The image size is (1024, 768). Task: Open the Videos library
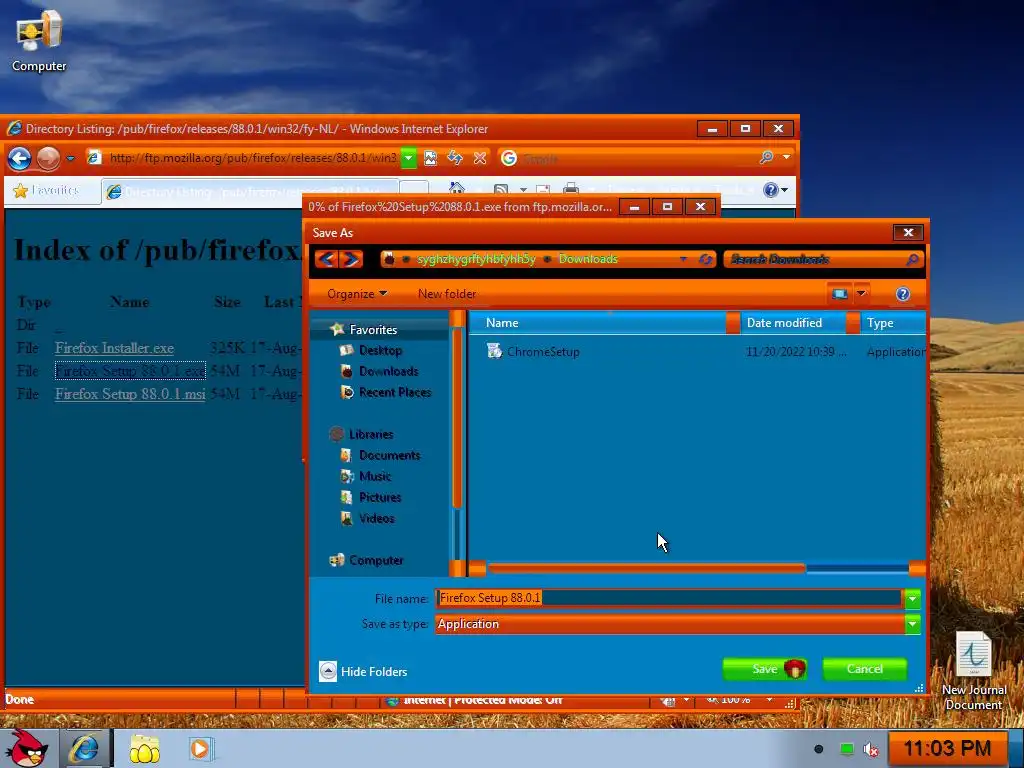376,519
